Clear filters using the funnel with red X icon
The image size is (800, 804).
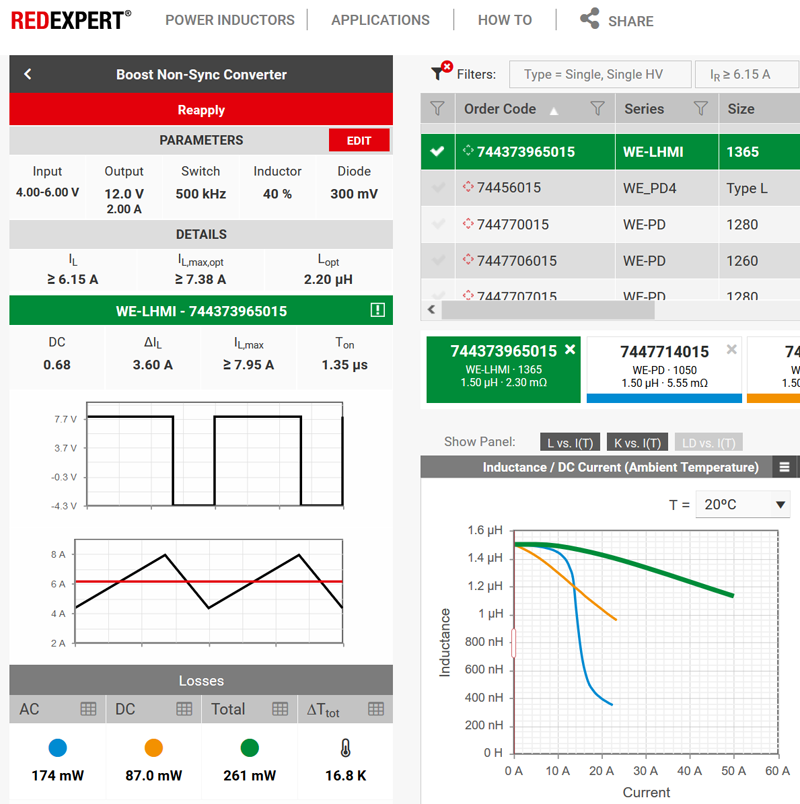tap(441, 71)
